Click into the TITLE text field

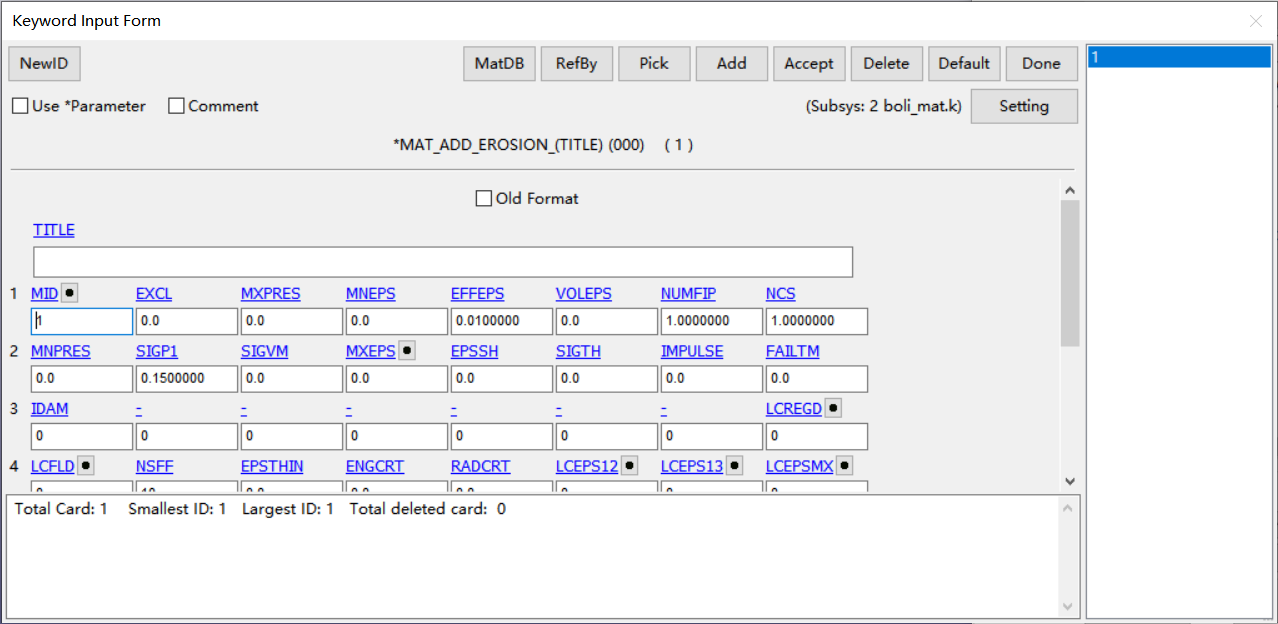click(443, 262)
